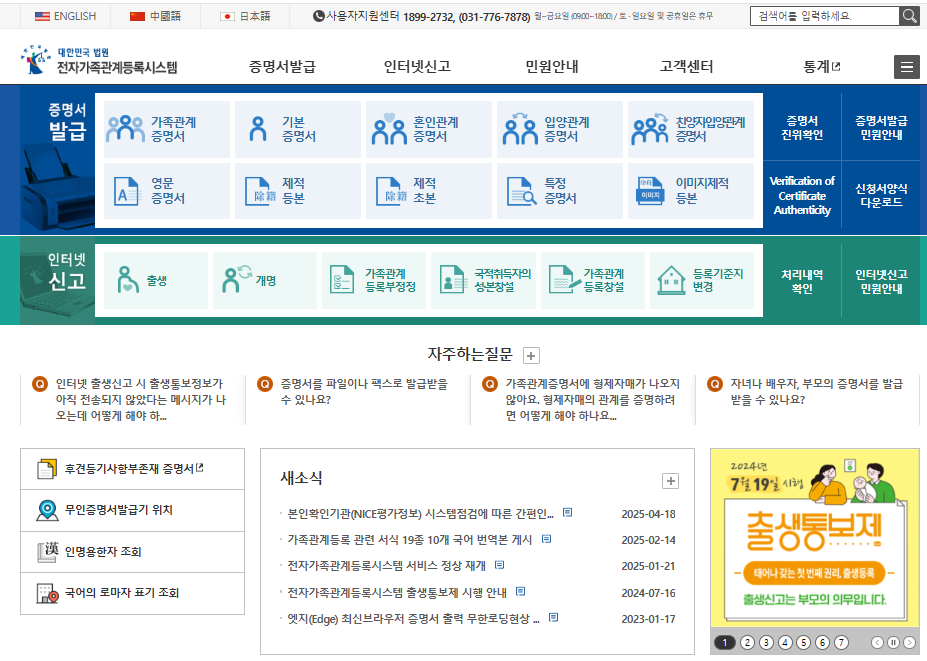
Task: Expand 자주하는질문 plus button
Action: click(531, 356)
